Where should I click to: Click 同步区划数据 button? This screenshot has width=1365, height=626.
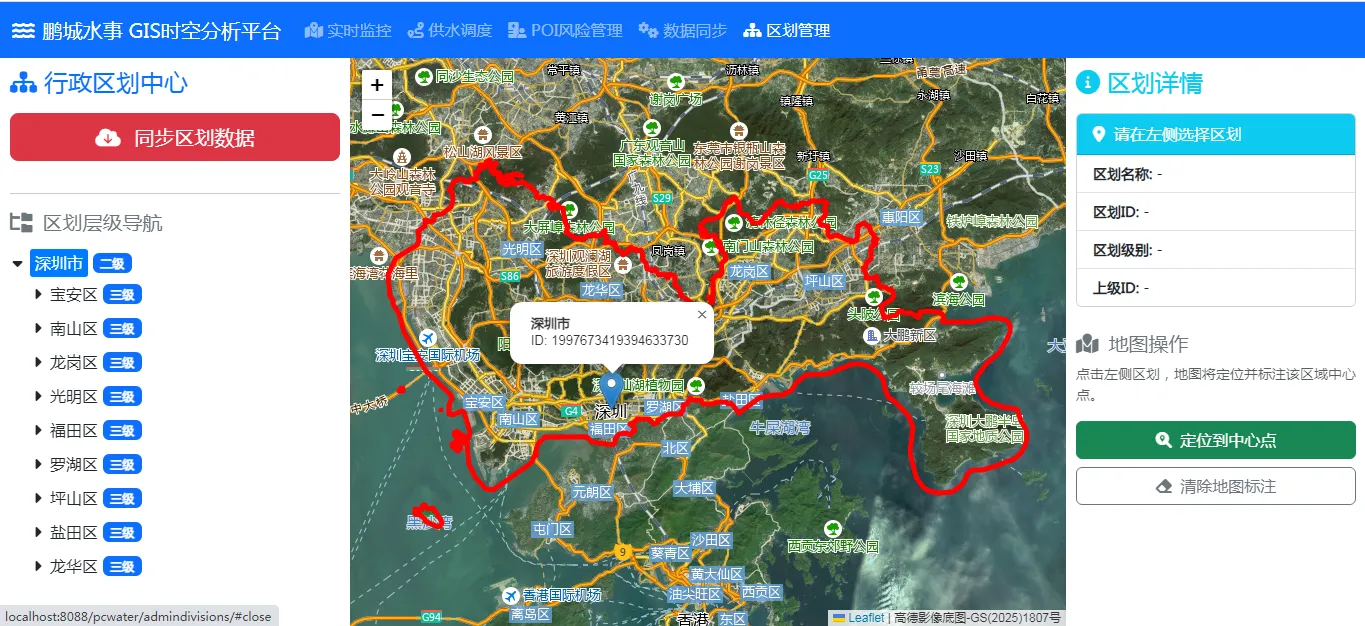click(175, 137)
